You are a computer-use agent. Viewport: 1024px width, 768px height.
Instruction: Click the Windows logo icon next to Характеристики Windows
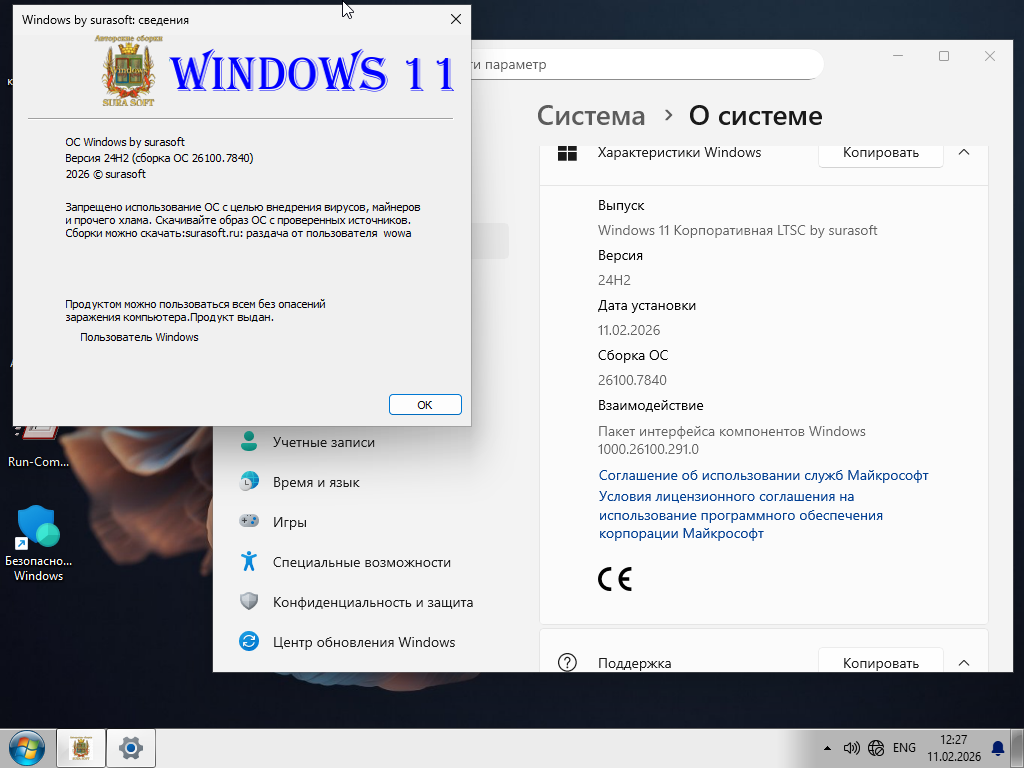click(x=567, y=153)
